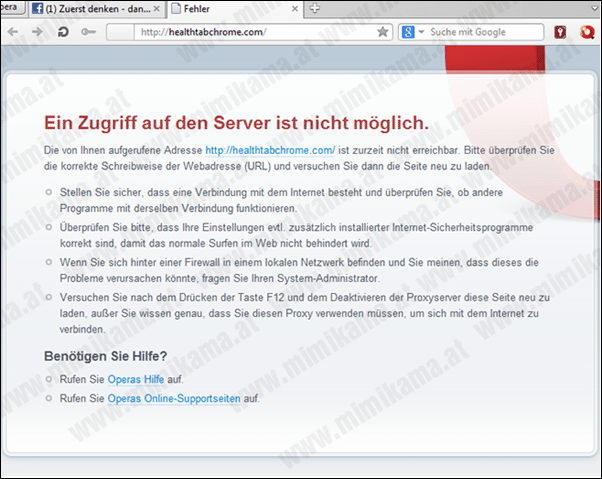Click the site badge in the address bar
Screen dimensions: 602x479
120,32
